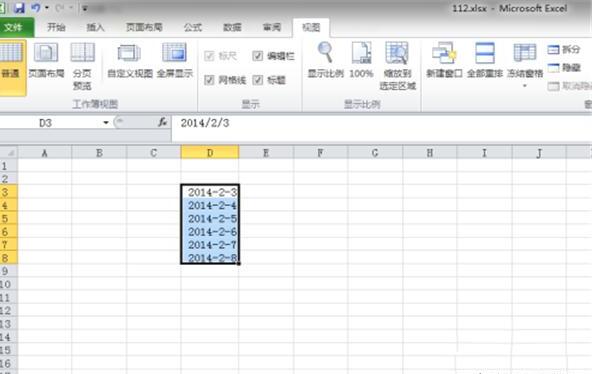Click cell containing 2014-2-8
The height and width of the screenshot is (374, 592).
click(x=210, y=257)
